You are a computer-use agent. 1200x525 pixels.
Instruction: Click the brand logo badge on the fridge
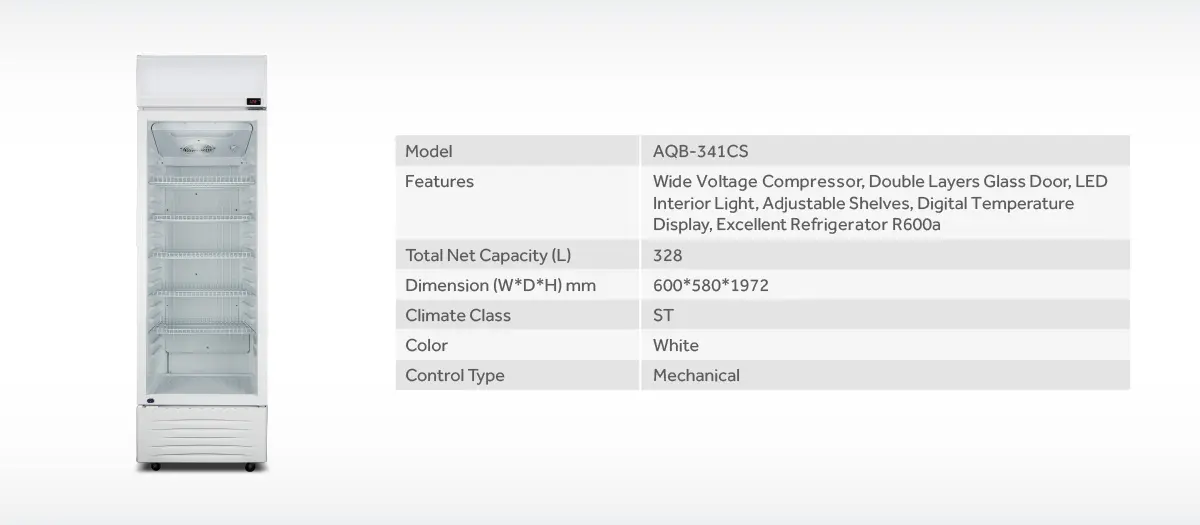tap(150, 404)
